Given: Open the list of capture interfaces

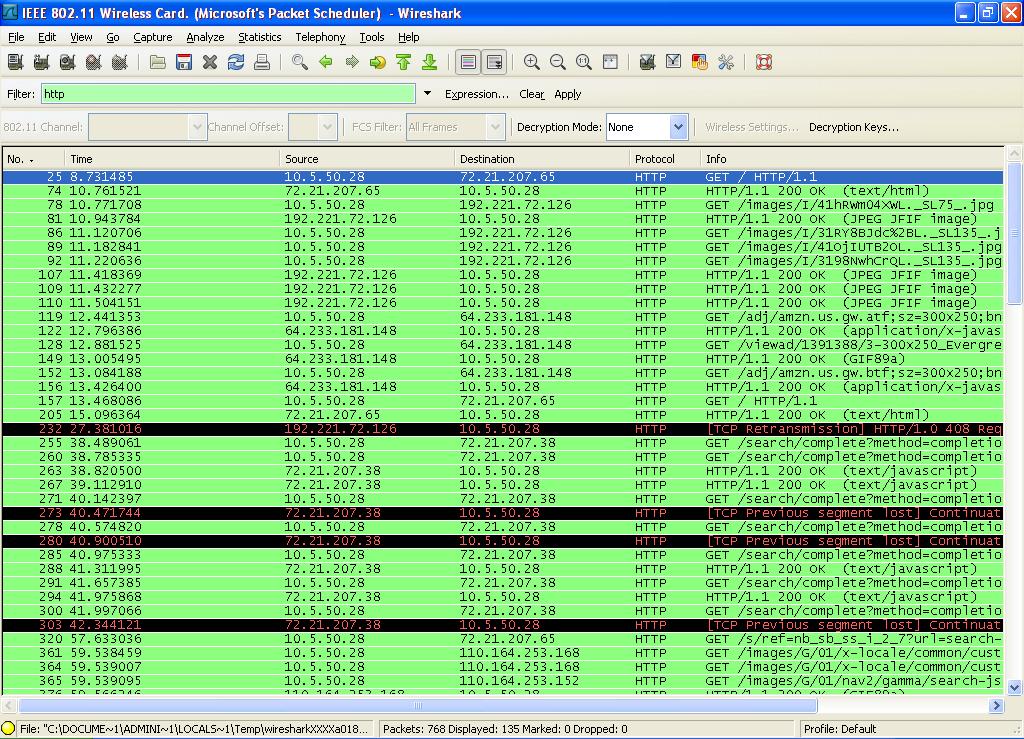Looking at the screenshot, I should pos(16,62).
